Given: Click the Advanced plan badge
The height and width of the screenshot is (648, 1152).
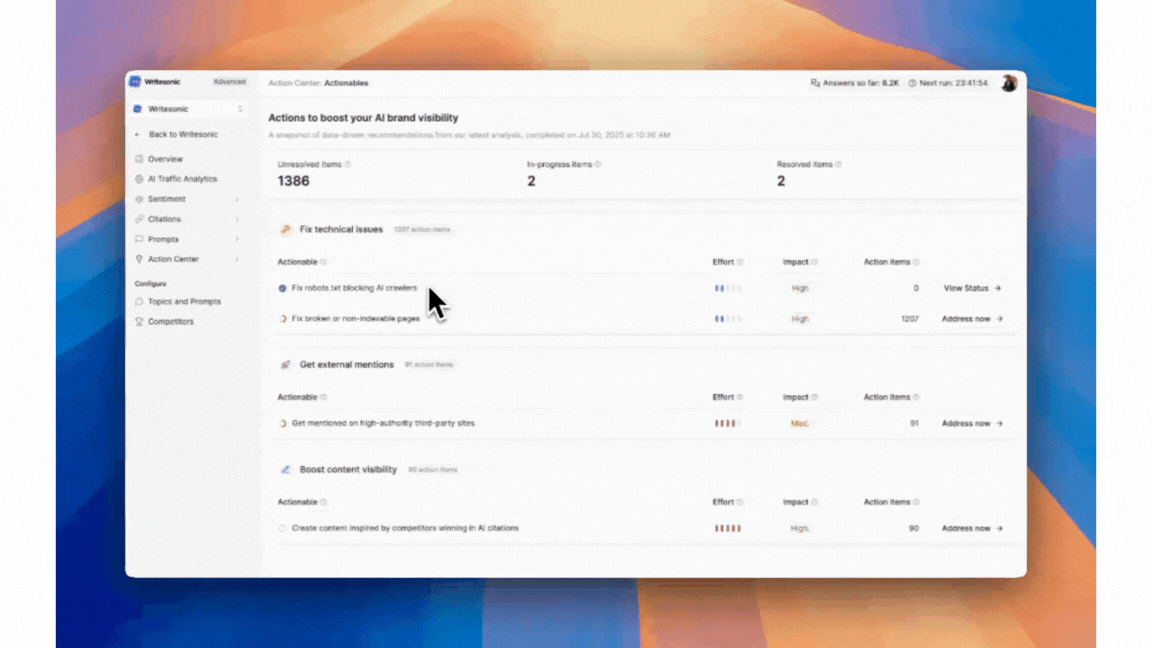Looking at the screenshot, I should tap(229, 82).
